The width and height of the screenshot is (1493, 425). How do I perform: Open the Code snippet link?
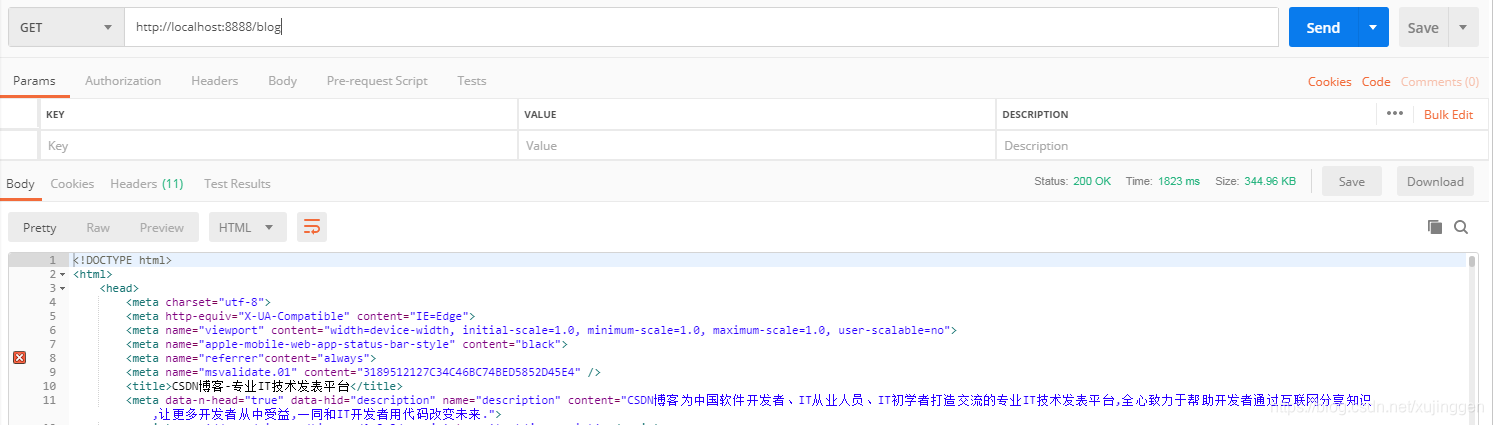(1376, 82)
